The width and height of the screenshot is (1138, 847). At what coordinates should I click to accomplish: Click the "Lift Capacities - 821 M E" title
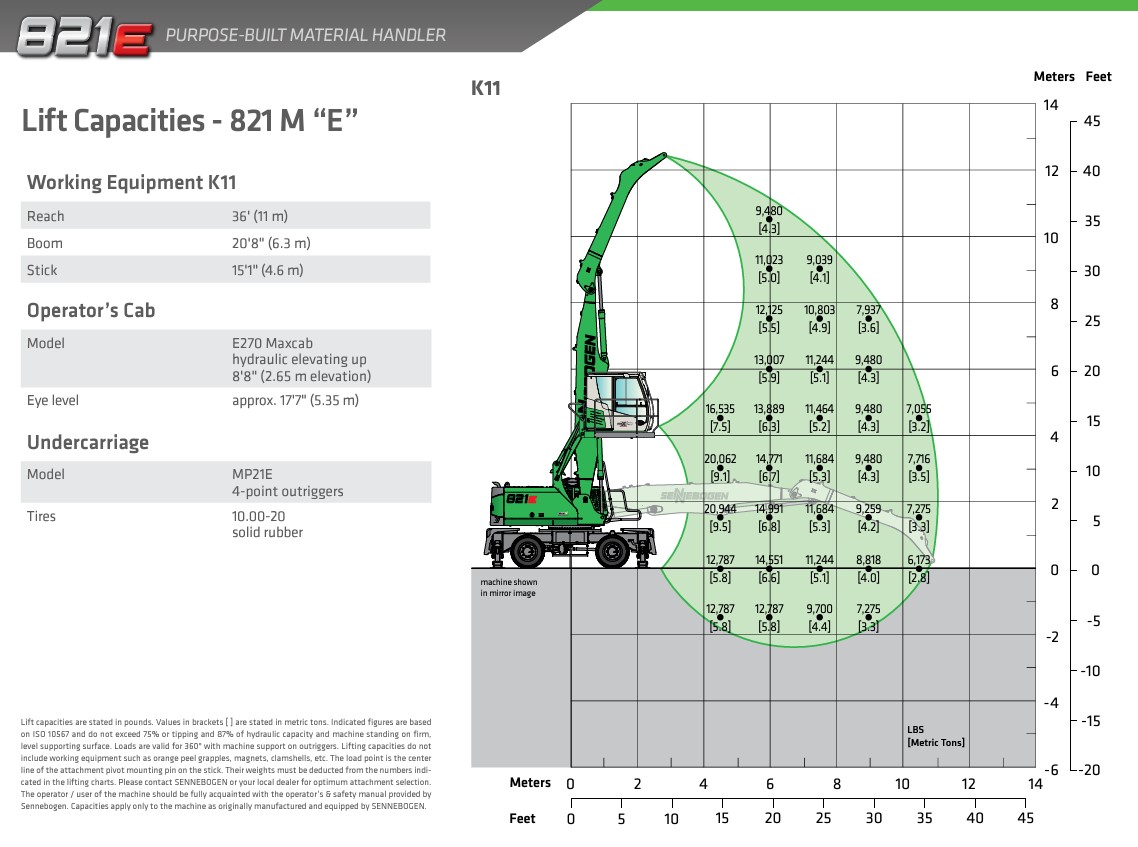(x=190, y=120)
